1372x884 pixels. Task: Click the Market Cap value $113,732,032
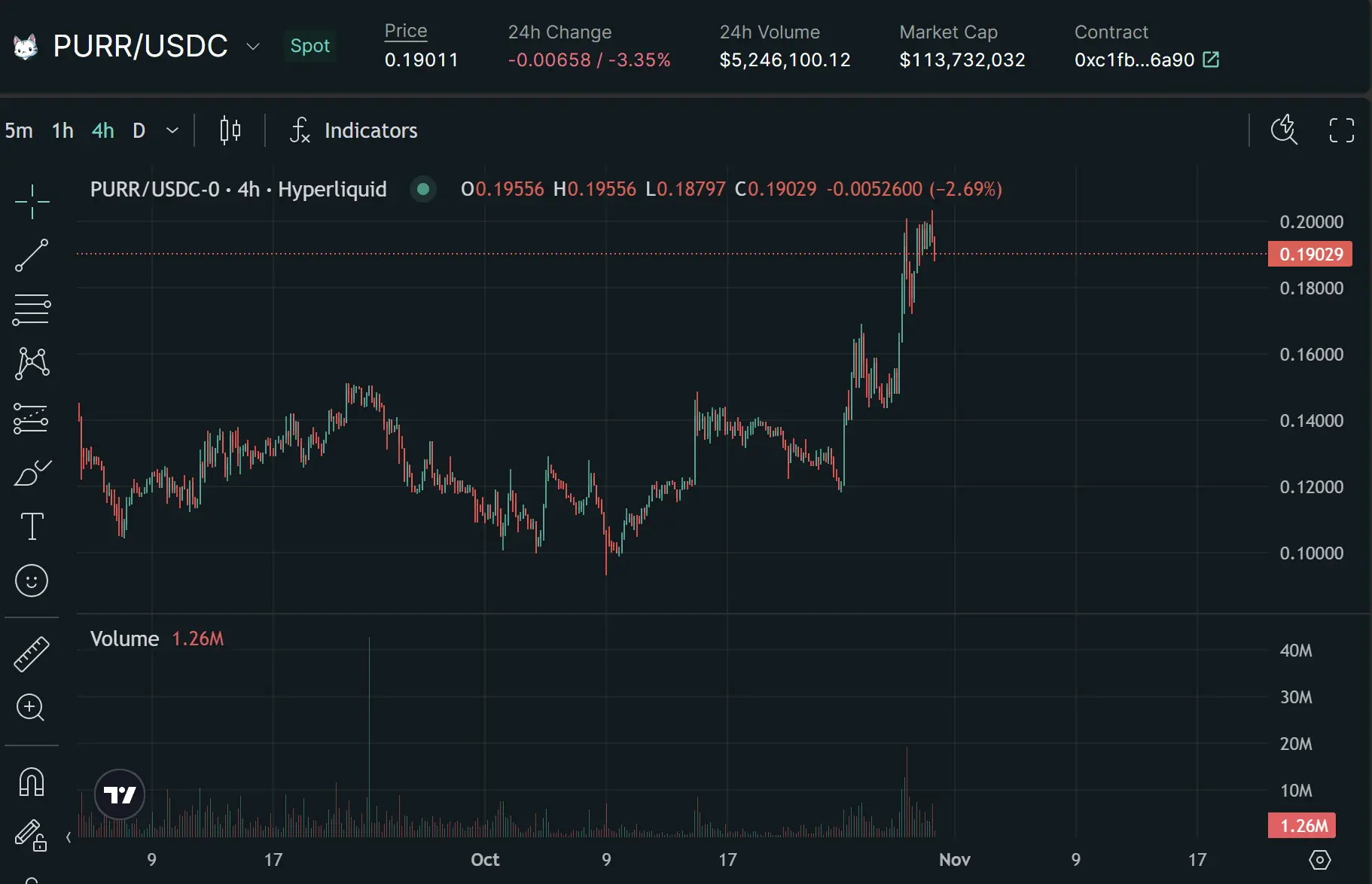[x=962, y=59]
